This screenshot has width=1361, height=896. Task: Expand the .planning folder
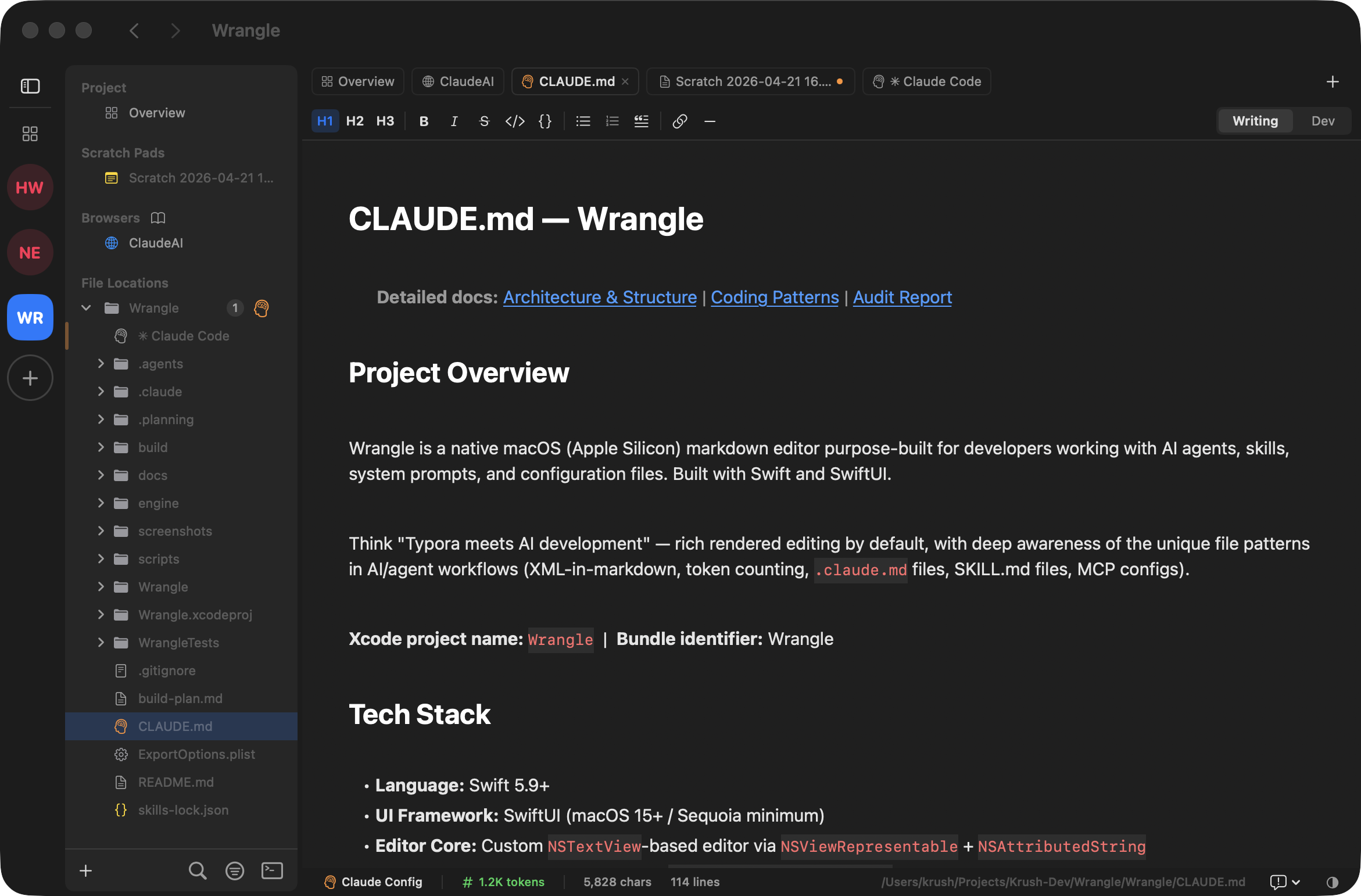101,420
